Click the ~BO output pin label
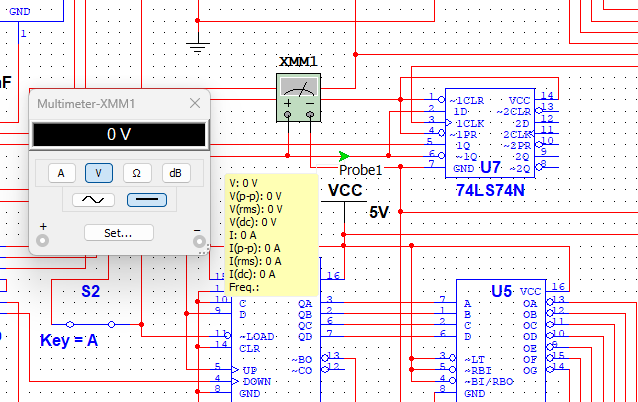Image resolution: width=638 pixels, height=402 pixels. coord(302,360)
